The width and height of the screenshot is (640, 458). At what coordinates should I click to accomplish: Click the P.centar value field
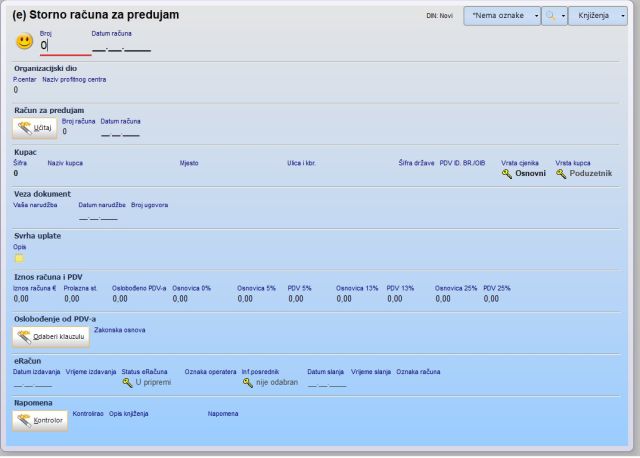pos(17,90)
